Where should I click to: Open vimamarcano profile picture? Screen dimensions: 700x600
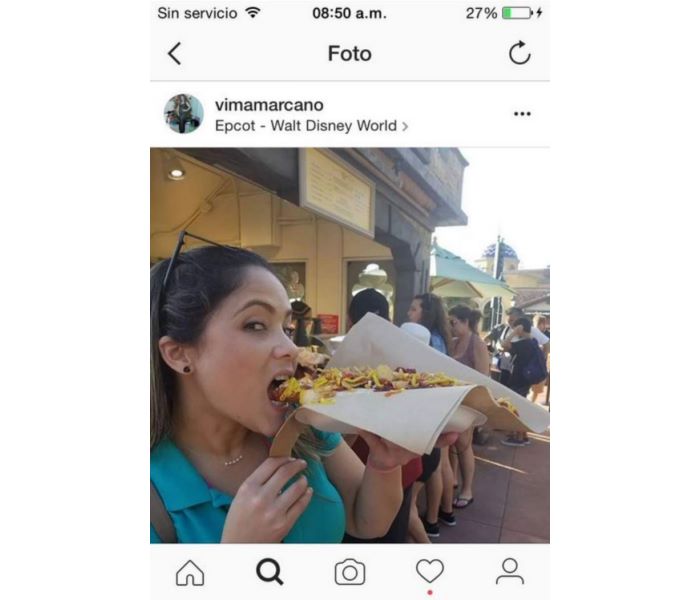(183, 114)
